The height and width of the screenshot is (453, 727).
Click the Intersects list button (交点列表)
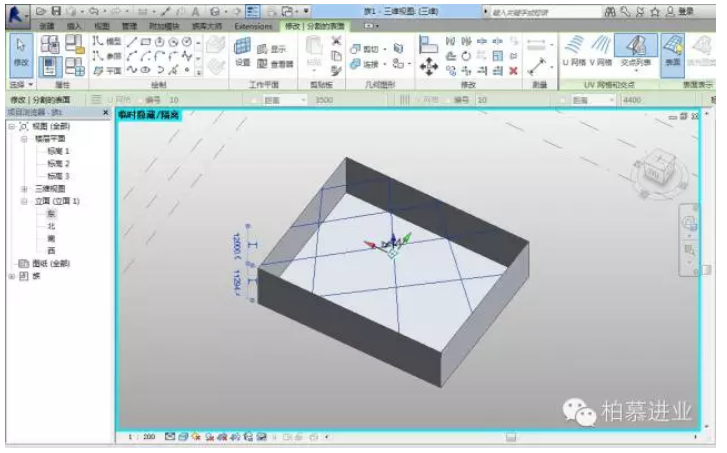pyautogui.click(x=636, y=52)
